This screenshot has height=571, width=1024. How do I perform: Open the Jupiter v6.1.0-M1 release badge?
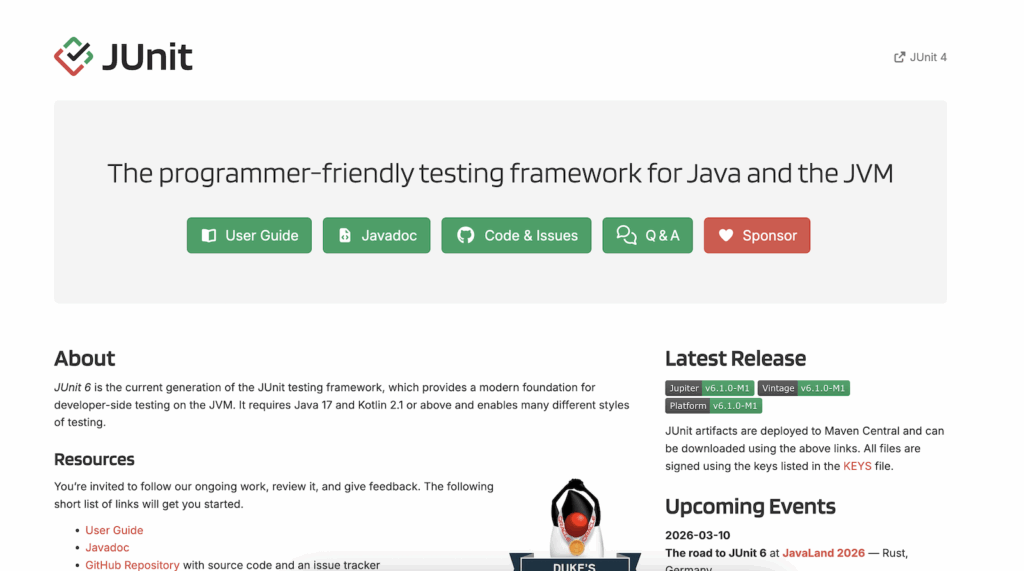709,388
